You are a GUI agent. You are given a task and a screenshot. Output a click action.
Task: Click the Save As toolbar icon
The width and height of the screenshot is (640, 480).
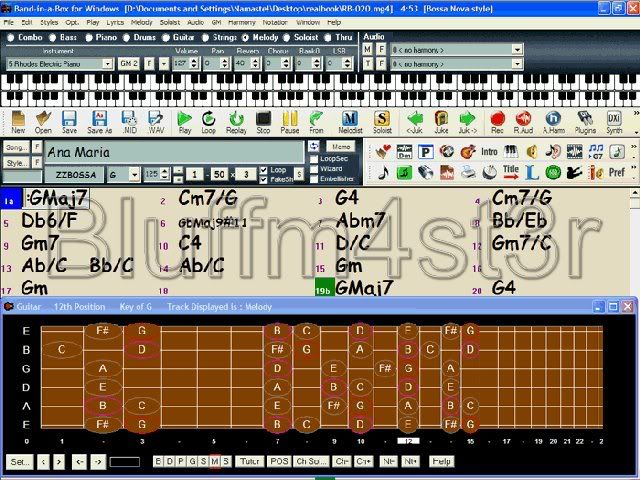pos(99,122)
